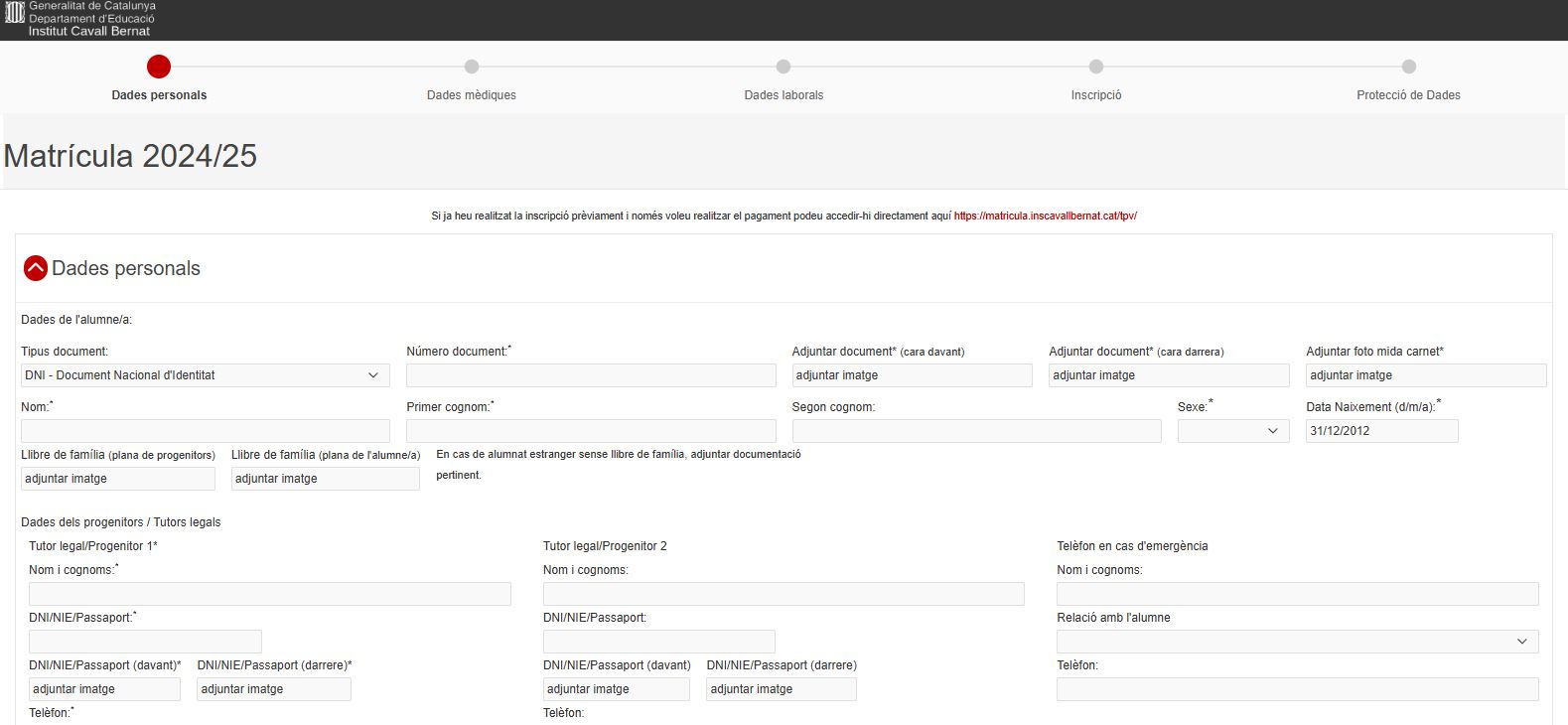Click the Dades personals red step circle

click(x=159, y=67)
